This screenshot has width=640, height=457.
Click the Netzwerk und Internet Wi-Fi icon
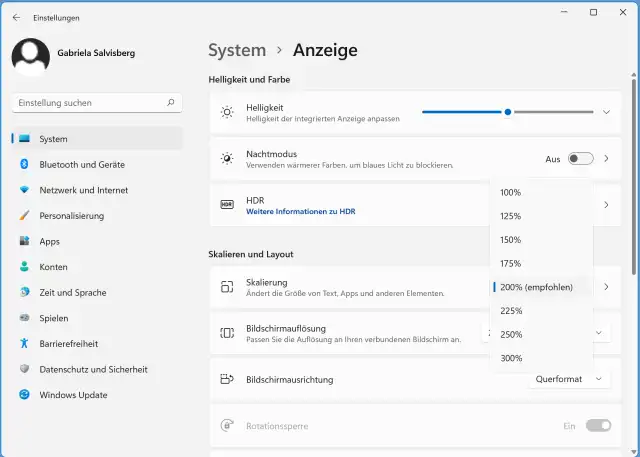click(24, 190)
